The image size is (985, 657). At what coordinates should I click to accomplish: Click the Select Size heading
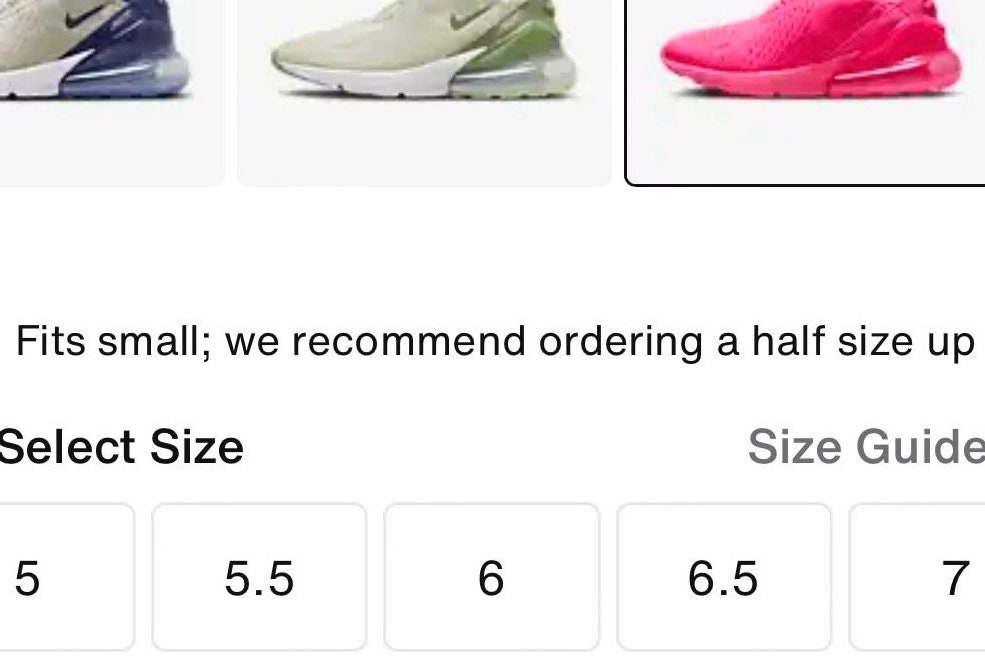(x=121, y=447)
